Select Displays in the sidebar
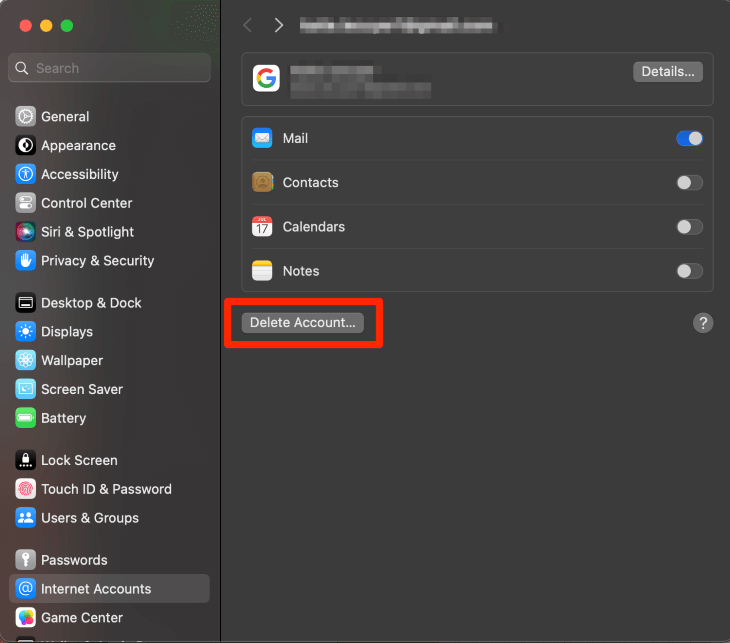This screenshot has height=643, width=730. click(x=67, y=332)
